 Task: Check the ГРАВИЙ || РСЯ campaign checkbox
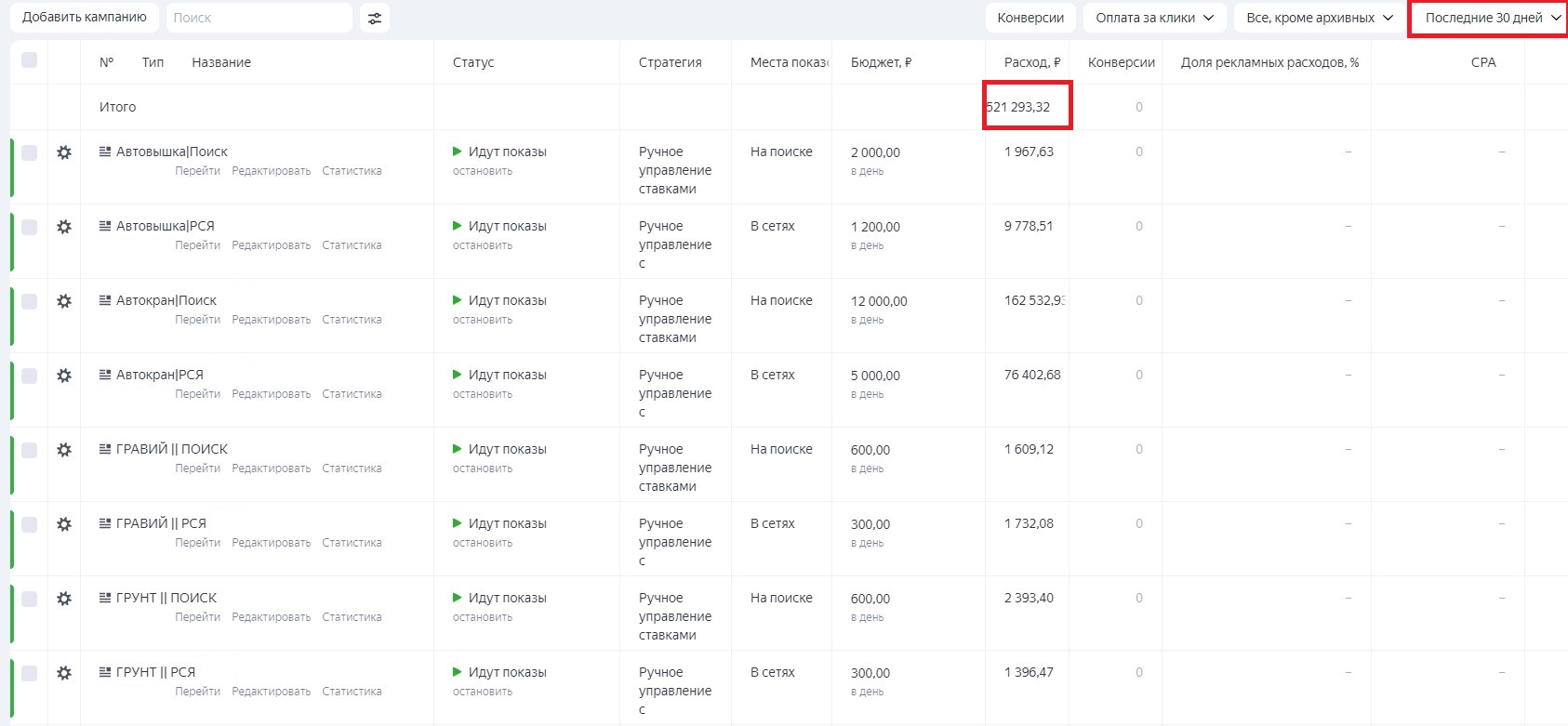point(29,524)
